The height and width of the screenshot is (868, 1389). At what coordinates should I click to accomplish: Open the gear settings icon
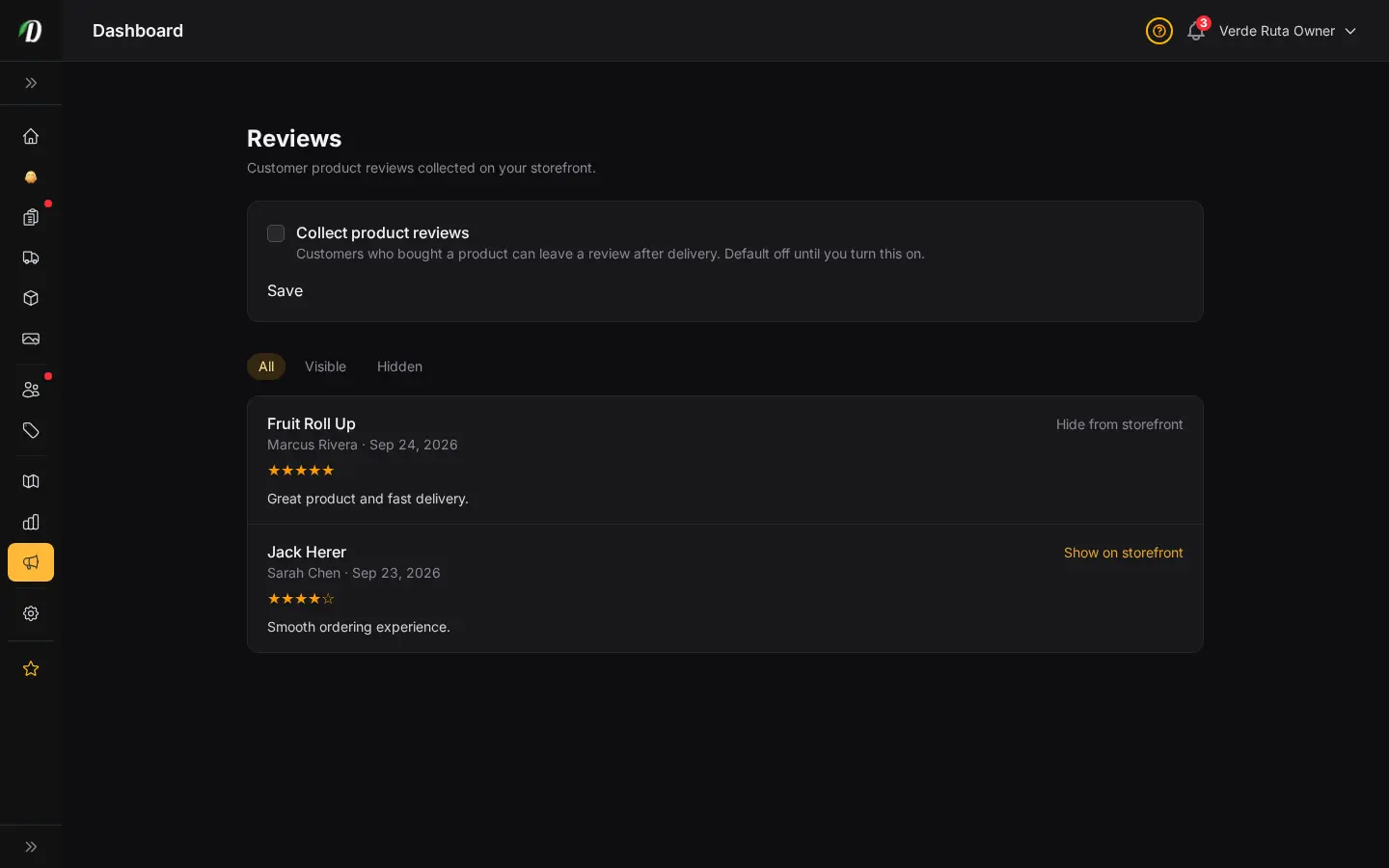click(31, 613)
